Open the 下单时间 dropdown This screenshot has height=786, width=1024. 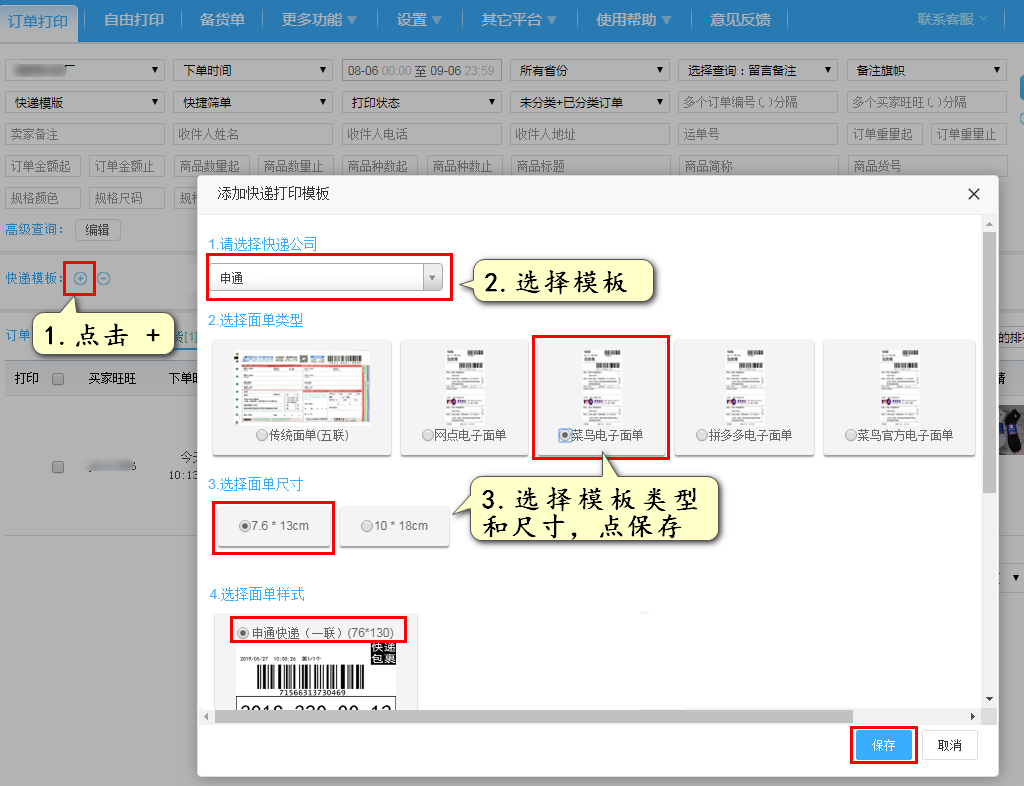pos(253,70)
